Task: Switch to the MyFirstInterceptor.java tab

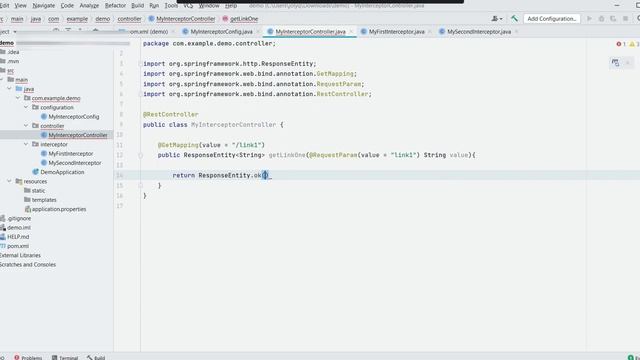Action: 396,31
